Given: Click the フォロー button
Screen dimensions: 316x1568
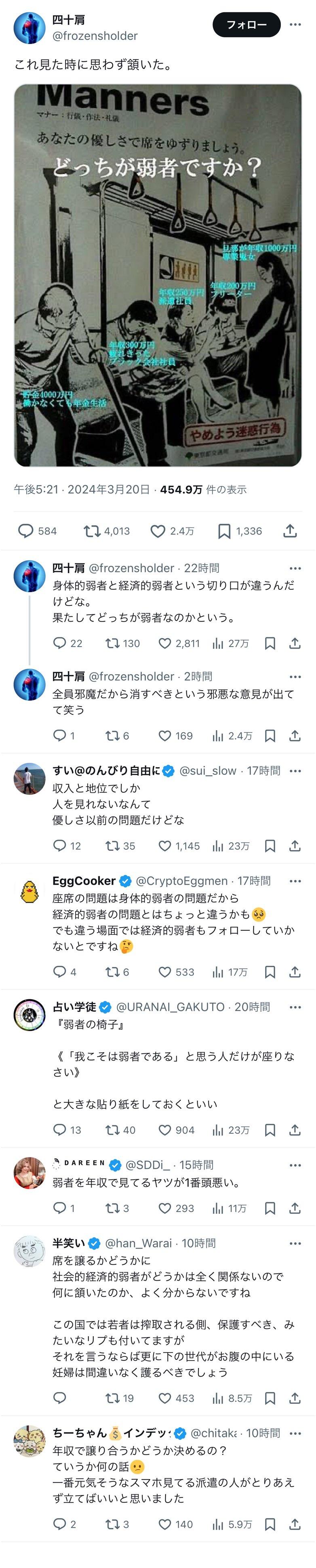Looking at the screenshot, I should [x=246, y=25].
